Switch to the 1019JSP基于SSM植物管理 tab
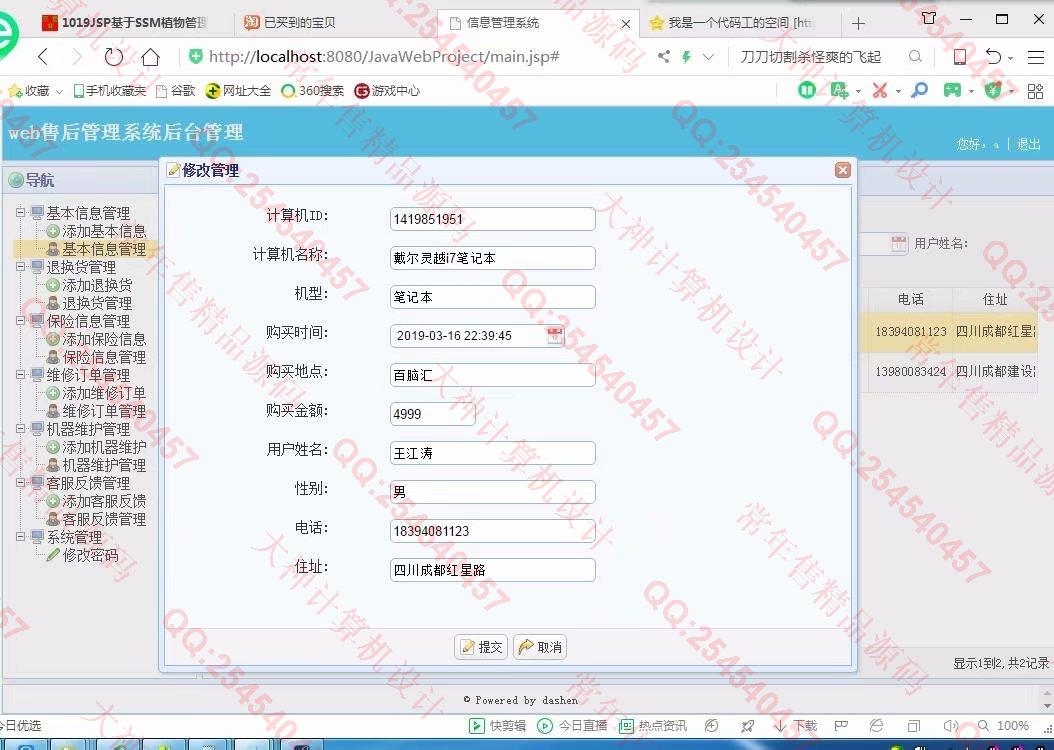The width and height of the screenshot is (1054, 750). tap(126, 23)
